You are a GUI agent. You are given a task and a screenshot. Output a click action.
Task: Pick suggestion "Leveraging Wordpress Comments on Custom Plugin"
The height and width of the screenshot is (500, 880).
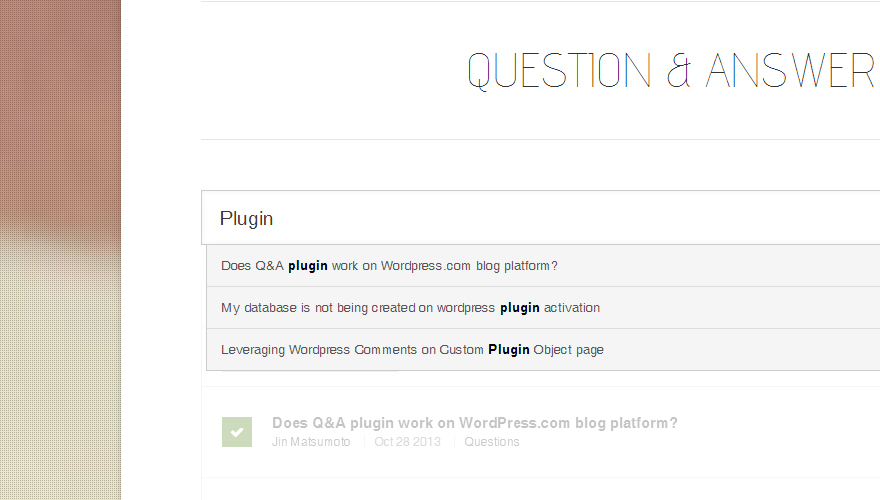pos(543,350)
